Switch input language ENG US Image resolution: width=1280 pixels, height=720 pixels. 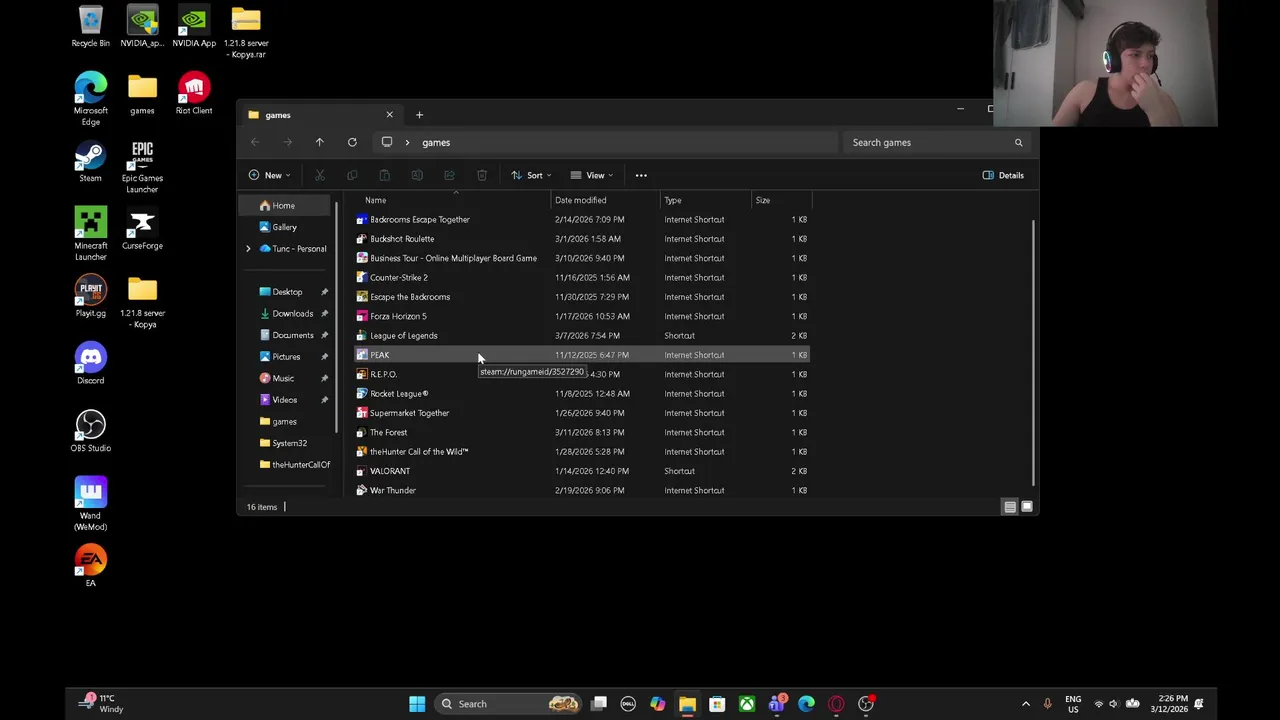coord(1073,704)
